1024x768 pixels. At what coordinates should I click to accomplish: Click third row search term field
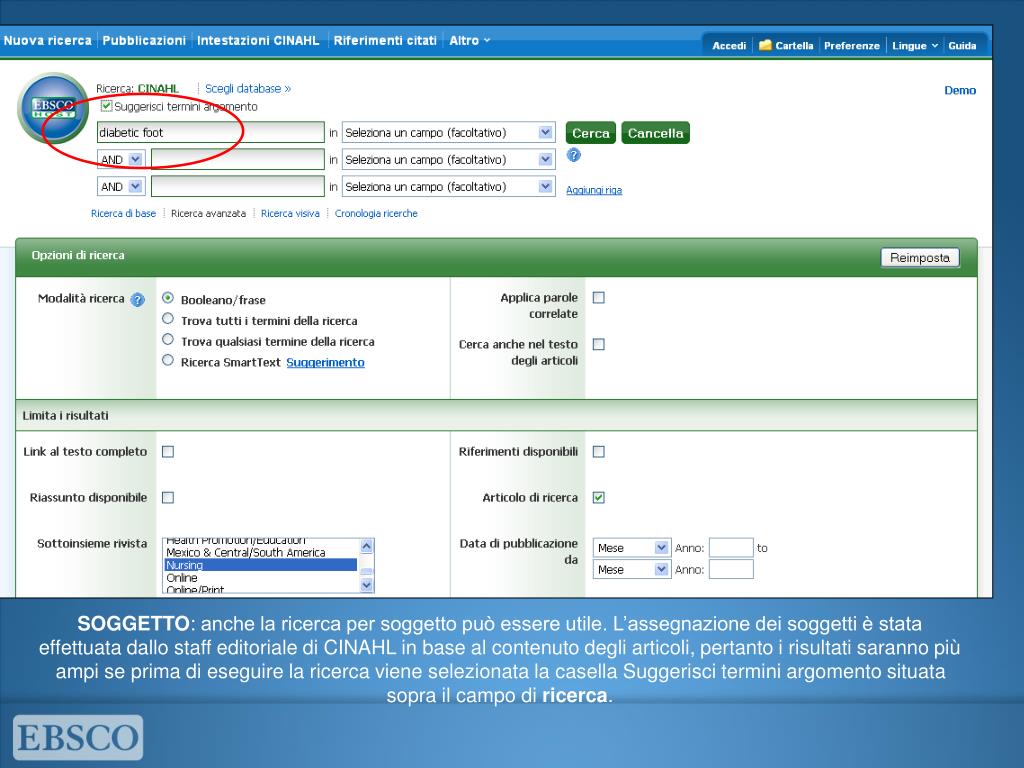238,187
